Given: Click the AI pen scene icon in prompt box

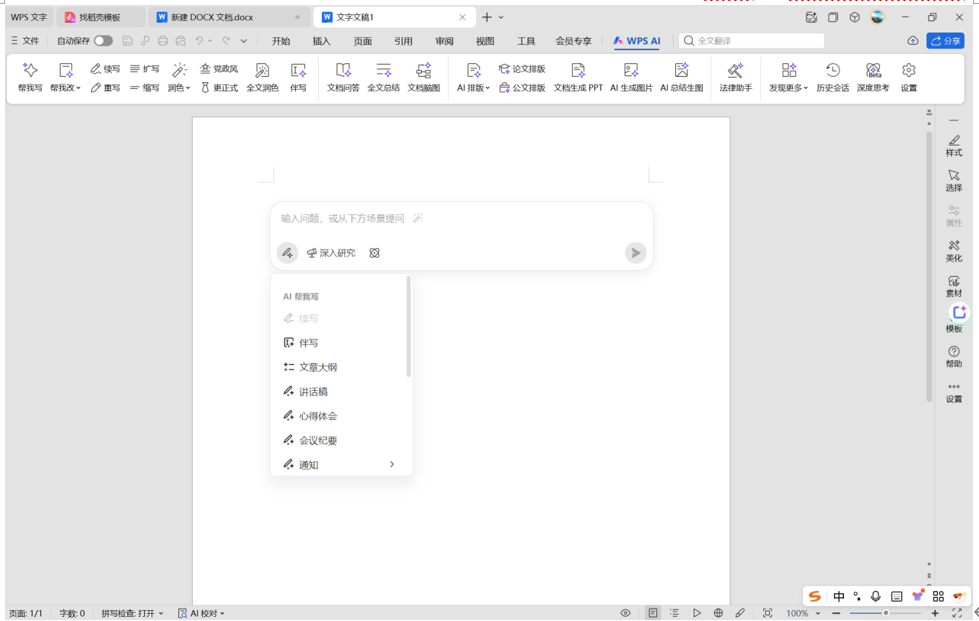Looking at the screenshot, I should 287,253.
